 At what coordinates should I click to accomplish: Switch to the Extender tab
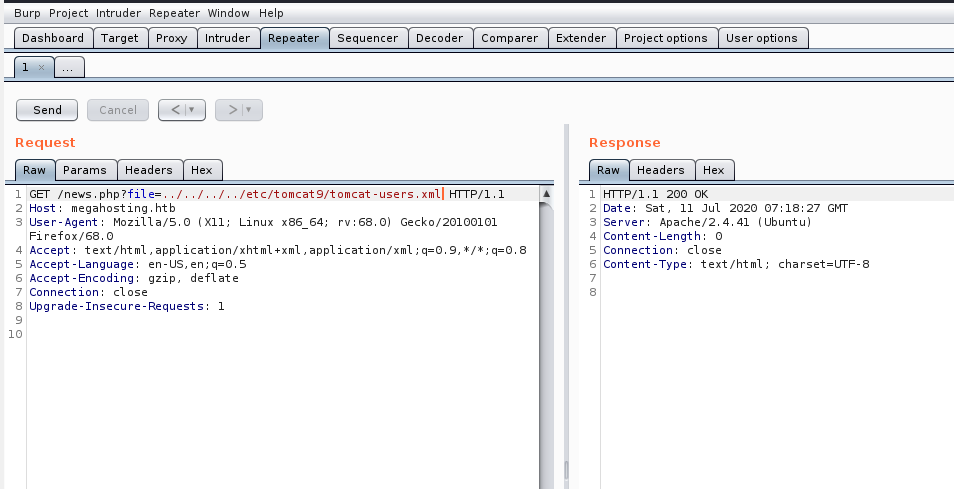click(x=582, y=38)
